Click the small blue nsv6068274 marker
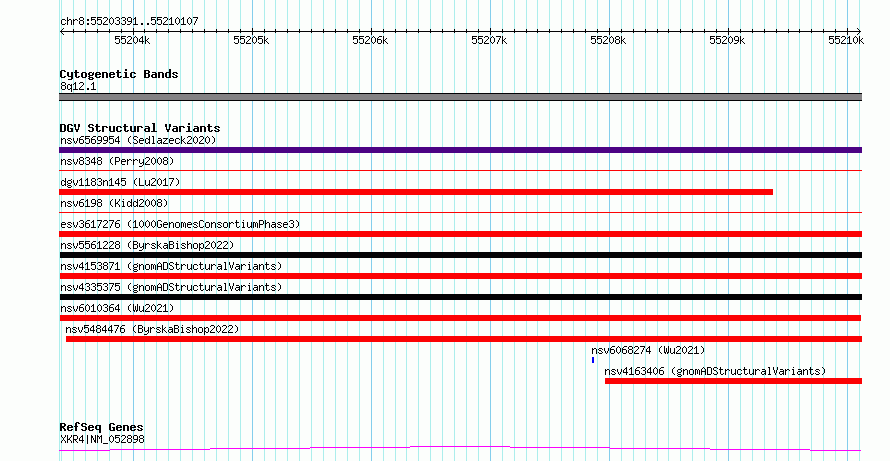Screen dimensions: 890x461 (593, 360)
